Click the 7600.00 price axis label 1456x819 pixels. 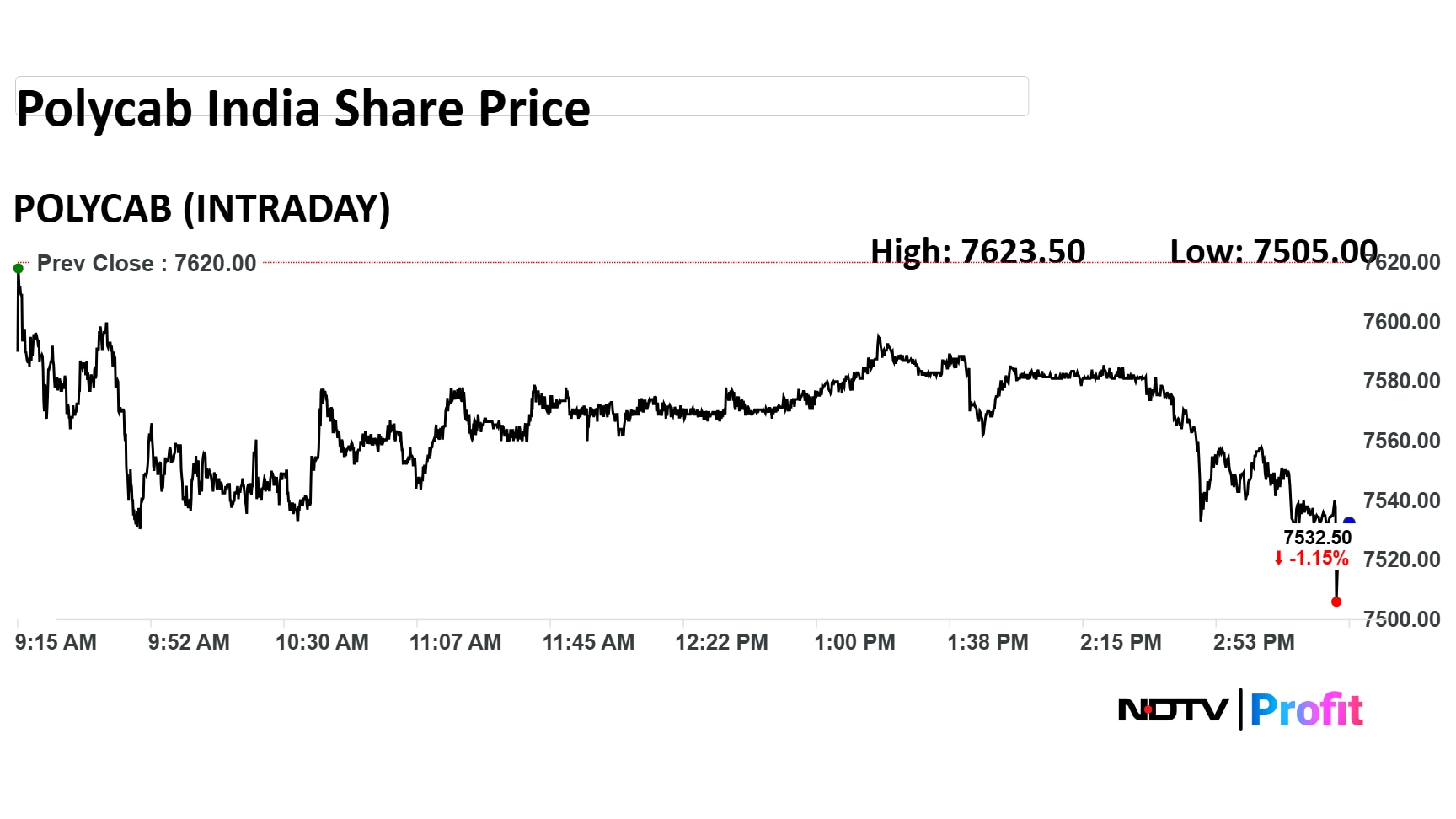click(1401, 322)
